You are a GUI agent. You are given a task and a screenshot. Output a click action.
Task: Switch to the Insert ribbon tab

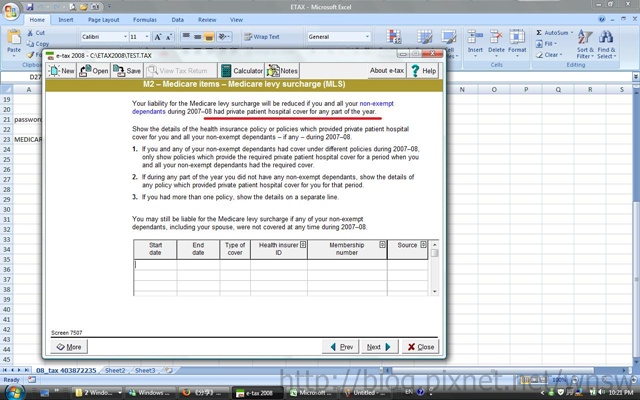(66, 20)
